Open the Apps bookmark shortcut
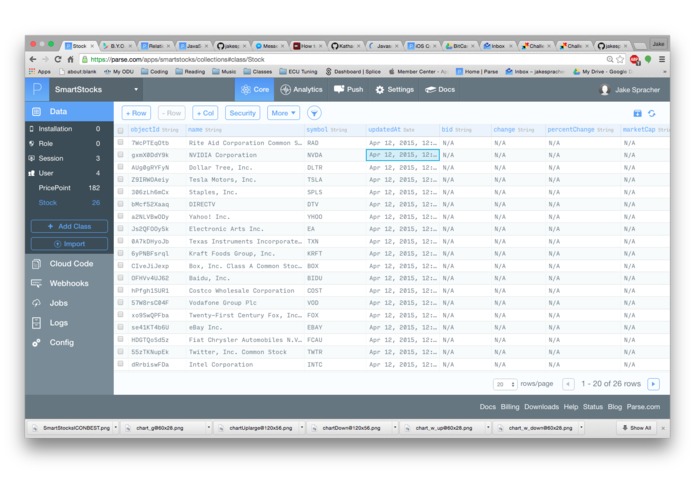This screenshot has height=494, width=695. pos(39,71)
